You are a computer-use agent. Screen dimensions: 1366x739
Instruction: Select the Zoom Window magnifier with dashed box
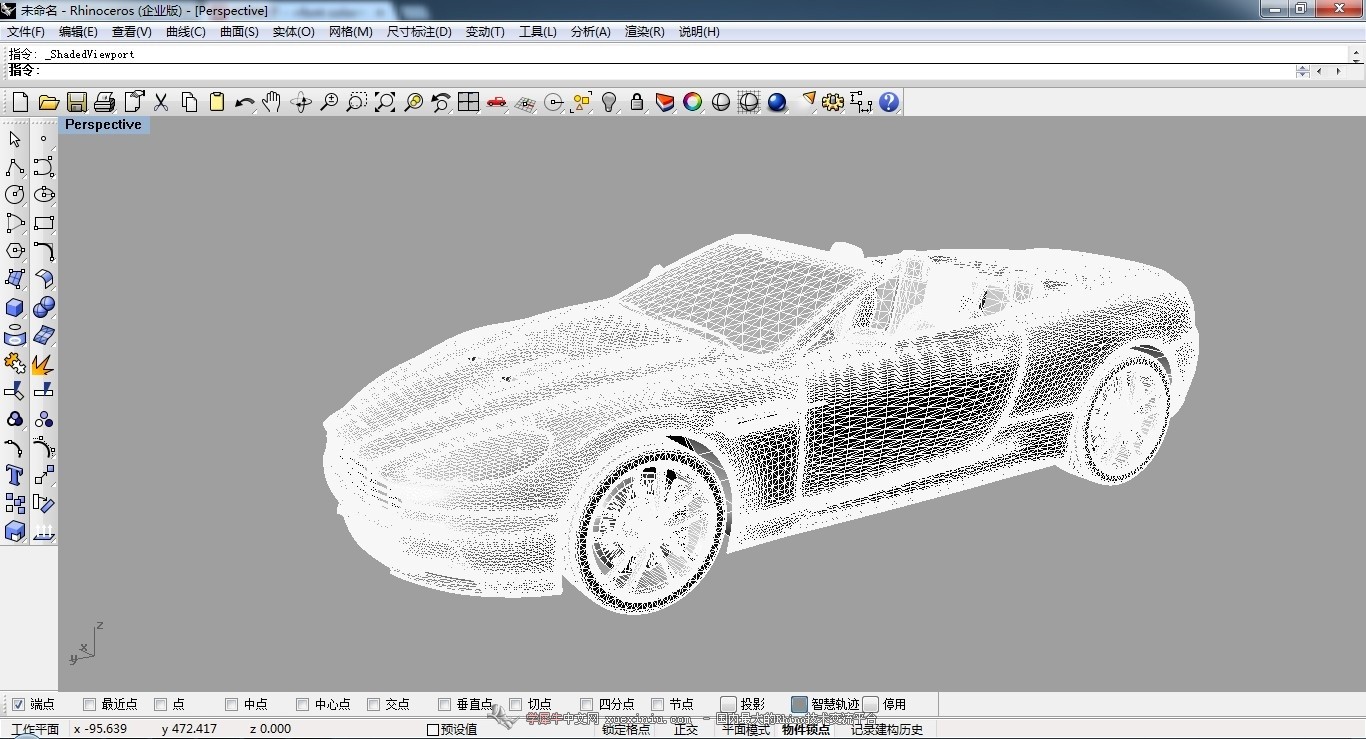tap(356, 102)
